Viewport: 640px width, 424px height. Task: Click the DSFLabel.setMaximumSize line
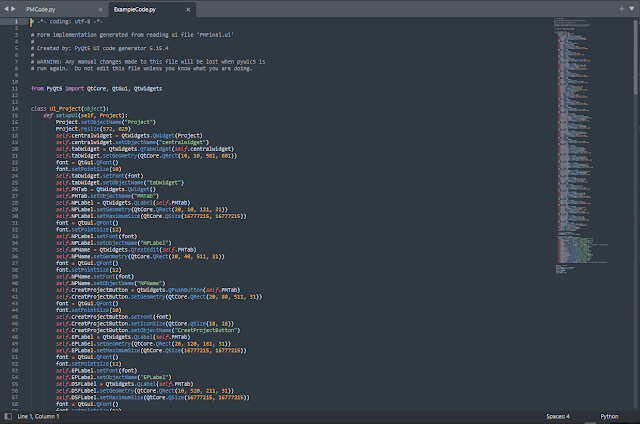[153, 397]
